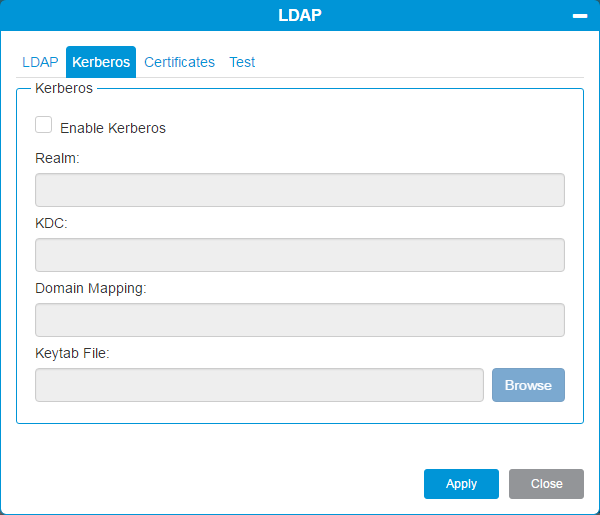The width and height of the screenshot is (600, 515).
Task: Click the KDC: field label
Action: [51, 223]
